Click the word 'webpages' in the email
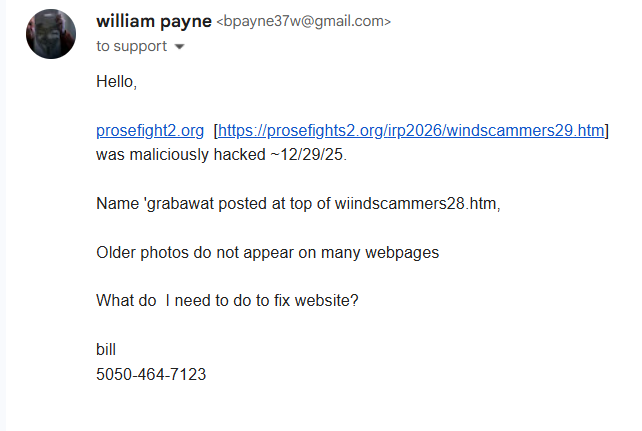 pyautogui.click(x=401, y=252)
